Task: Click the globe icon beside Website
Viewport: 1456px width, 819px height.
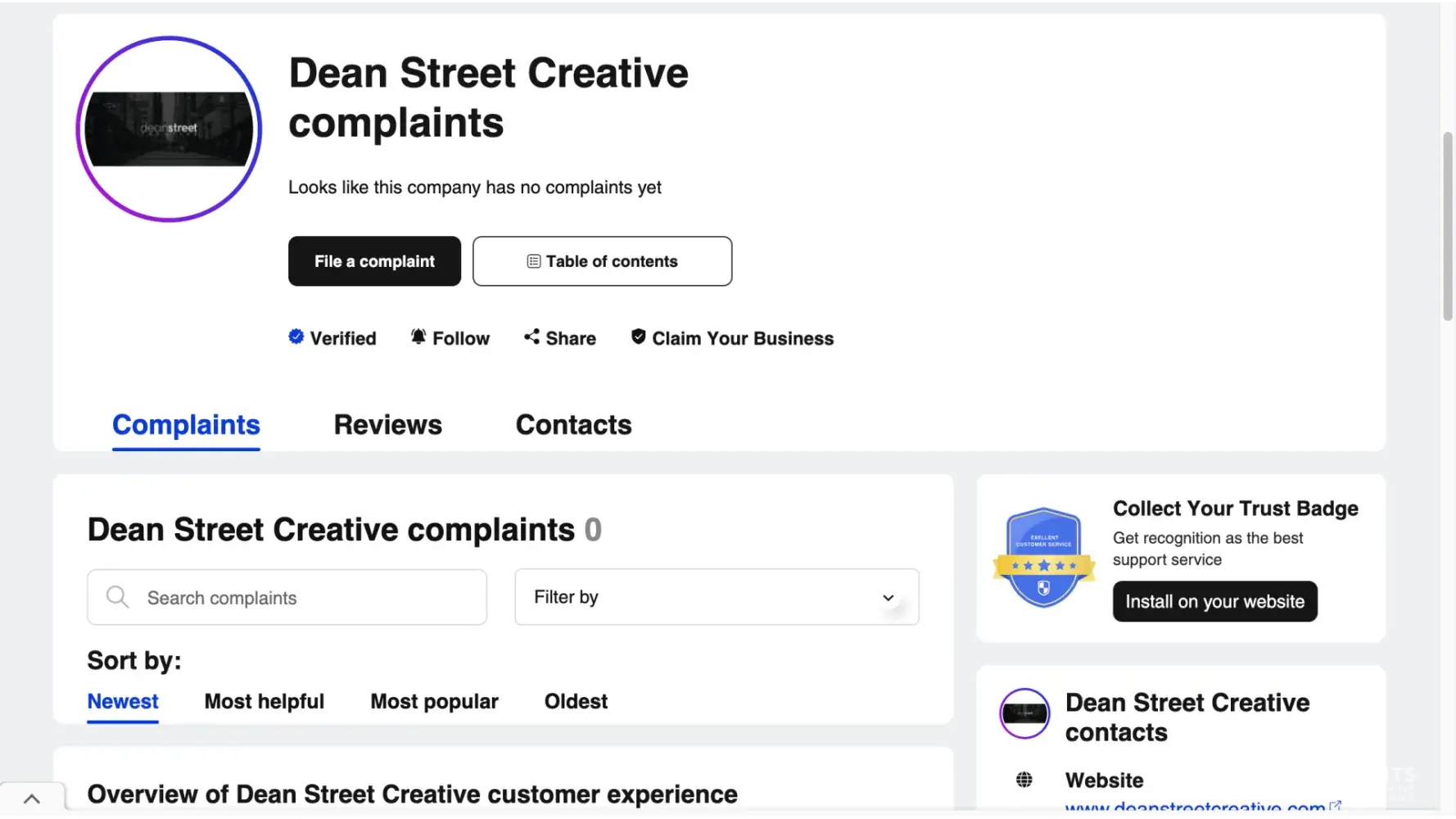Action: point(1024,780)
